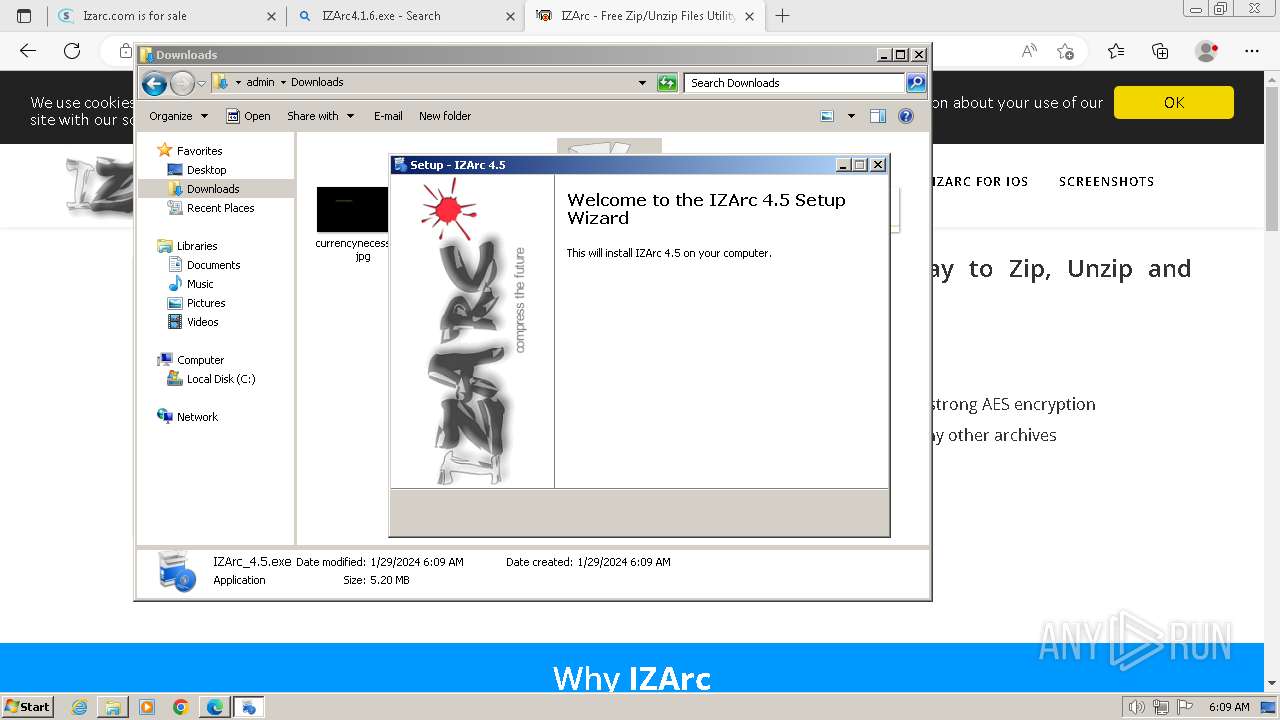Click the IZArc_4.5.exe icon in details pane
This screenshot has width=1280, height=720.
(178, 571)
